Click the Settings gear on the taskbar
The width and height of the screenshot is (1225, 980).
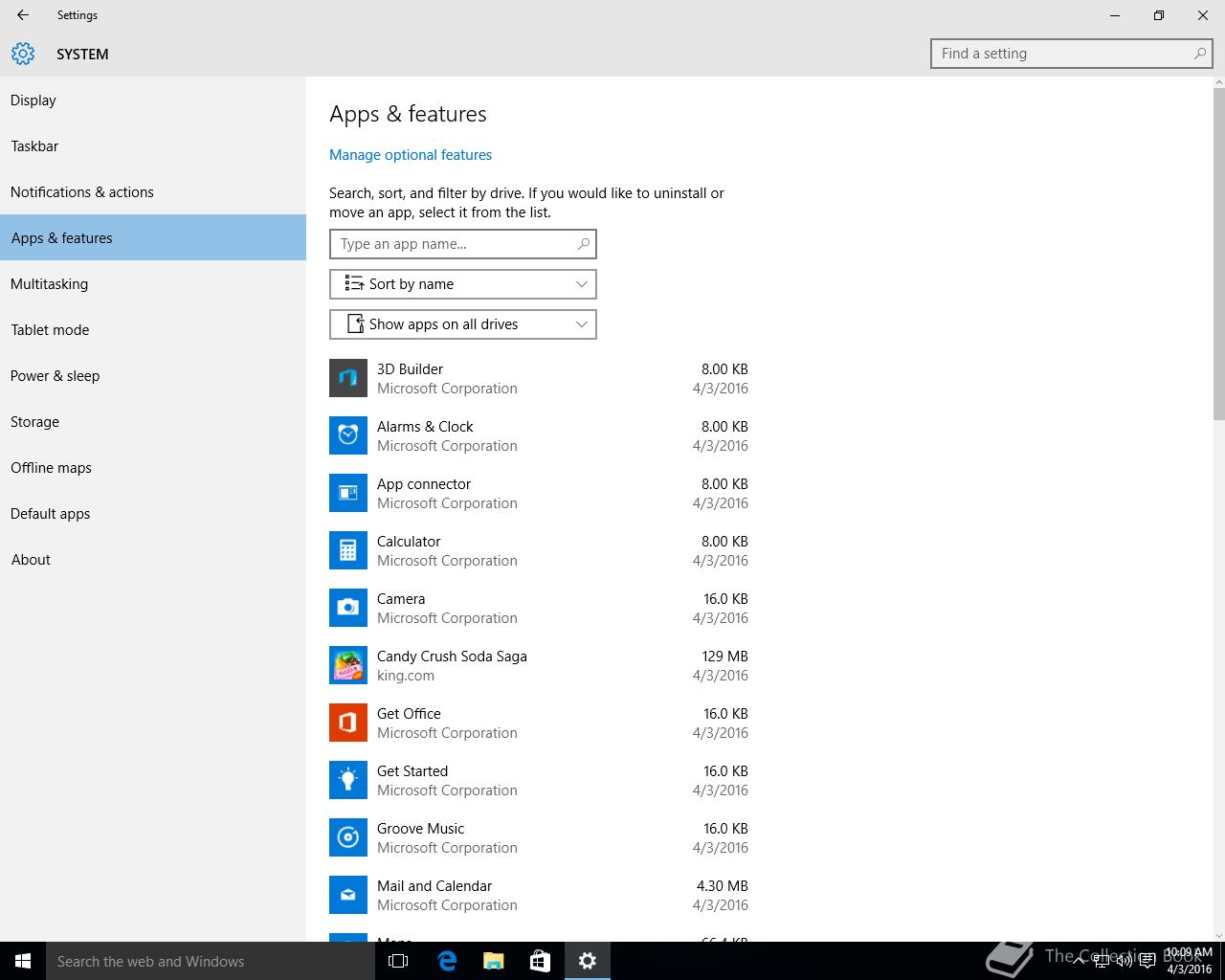tap(588, 961)
